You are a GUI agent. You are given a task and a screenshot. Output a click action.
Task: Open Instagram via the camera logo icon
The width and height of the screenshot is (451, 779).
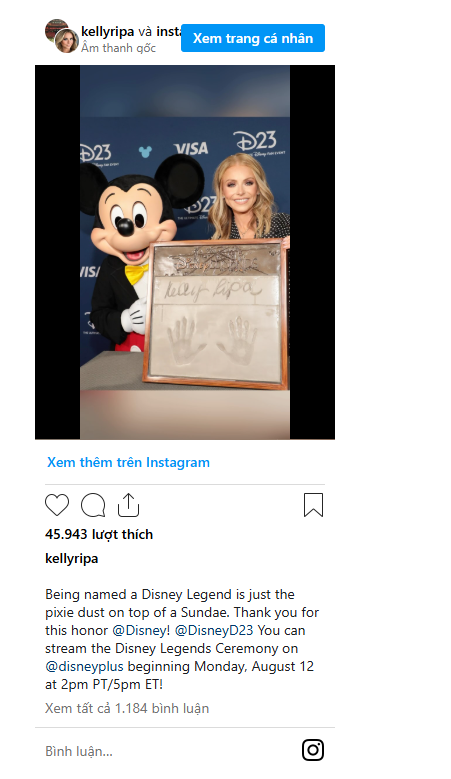(x=313, y=750)
